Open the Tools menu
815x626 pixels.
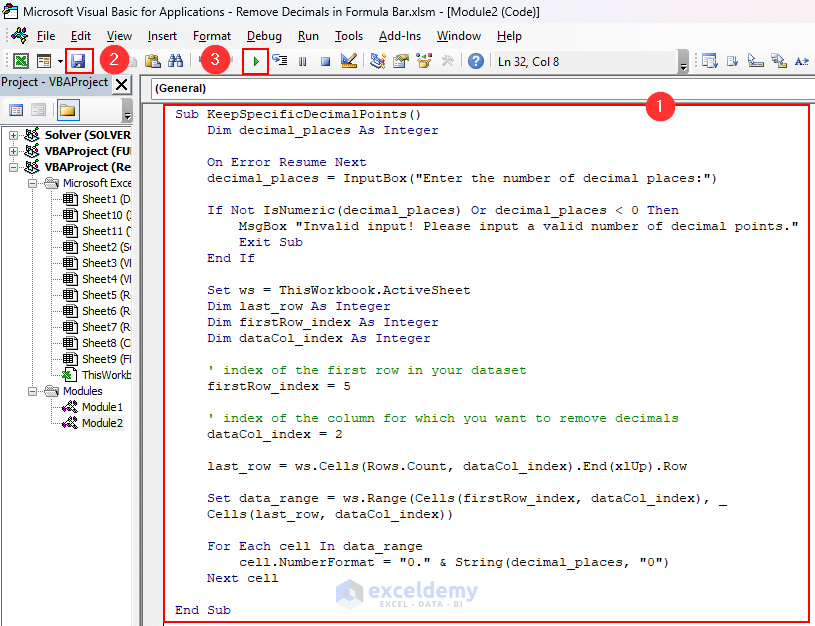click(x=349, y=36)
